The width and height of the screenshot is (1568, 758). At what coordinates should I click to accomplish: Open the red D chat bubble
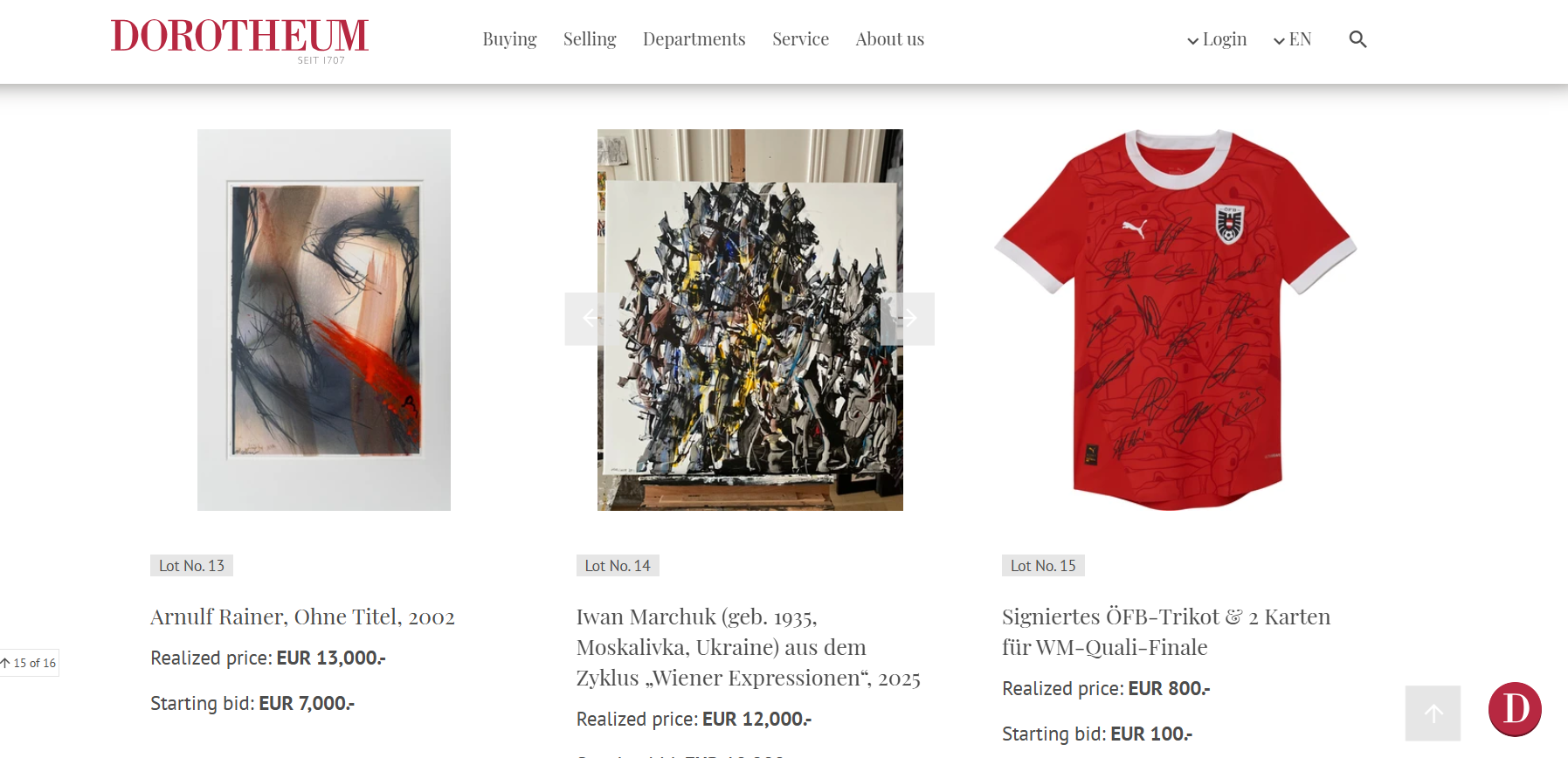pyautogui.click(x=1515, y=709)
